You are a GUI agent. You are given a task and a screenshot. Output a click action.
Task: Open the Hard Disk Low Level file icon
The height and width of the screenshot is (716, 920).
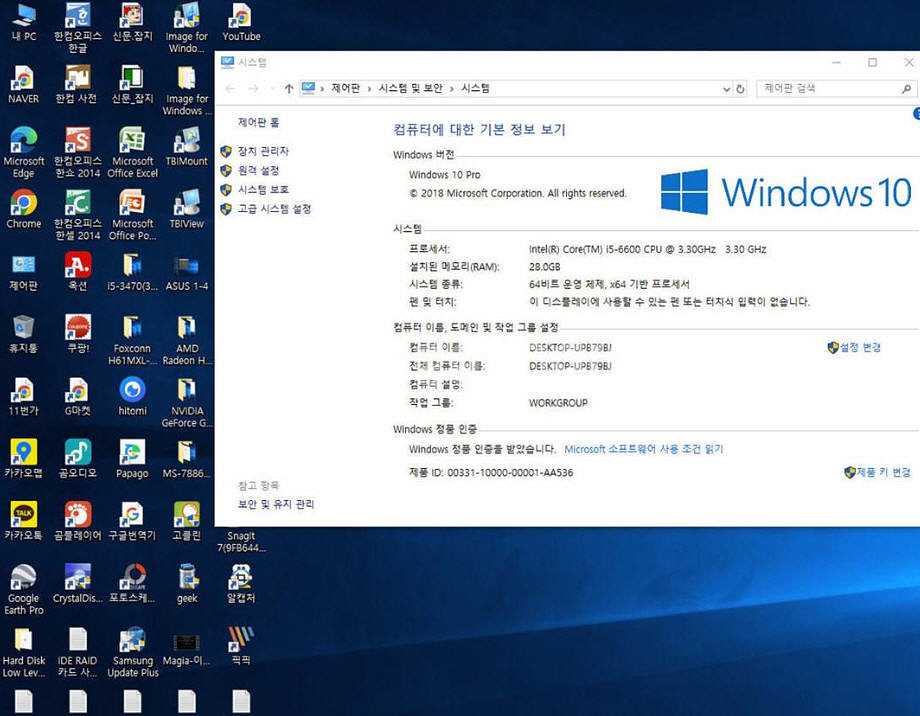pos(23,651)
